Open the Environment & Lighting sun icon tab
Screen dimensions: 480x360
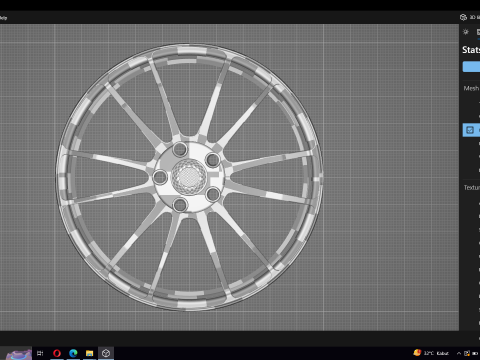[x=466, y=32]
